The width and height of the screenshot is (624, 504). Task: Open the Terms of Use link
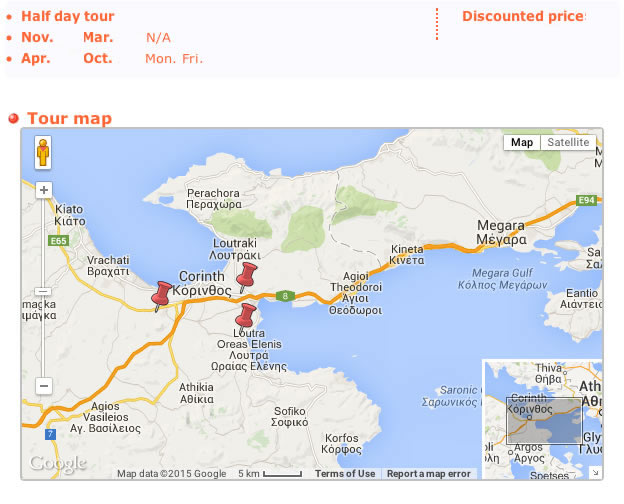[x=345, y=474]
